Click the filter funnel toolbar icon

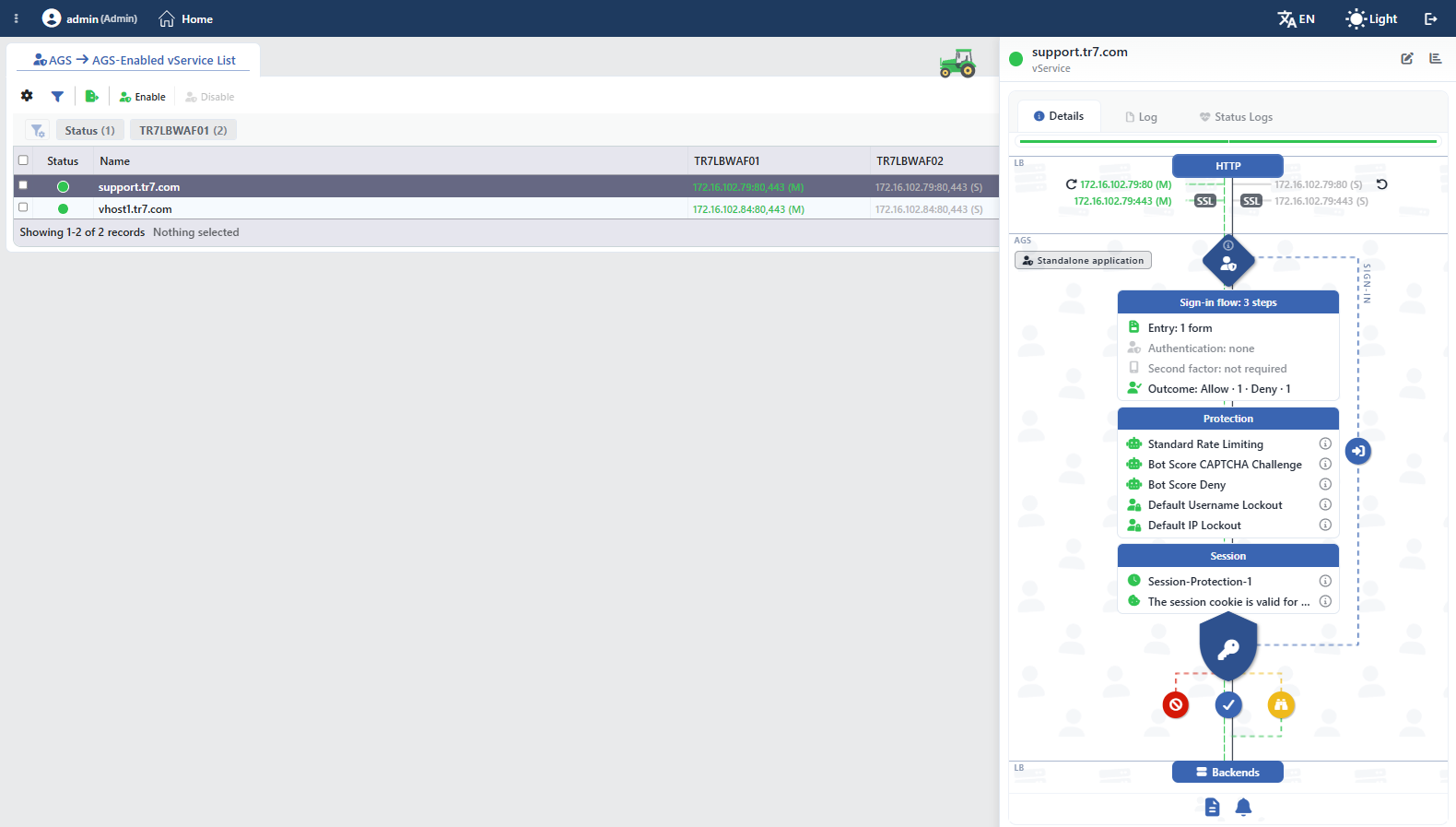(57, 96)
